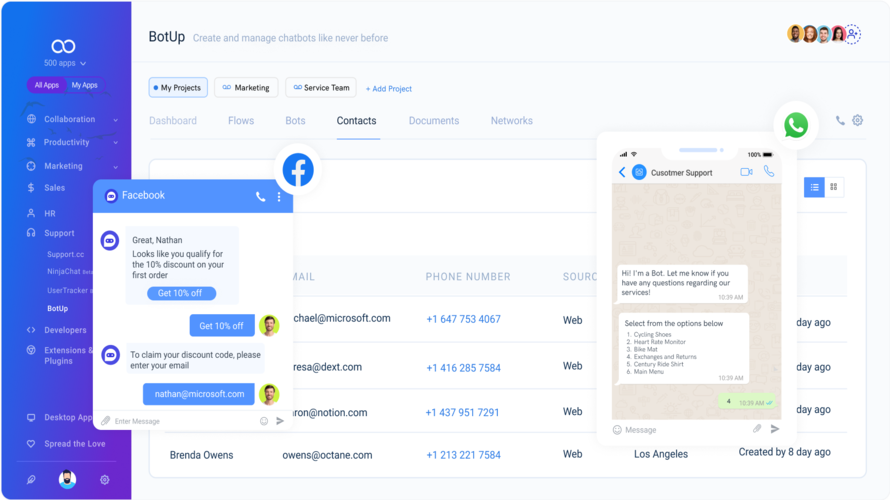Send message in Facebook chat
Screen dimensions: 890x500
(x=280, y=421)
